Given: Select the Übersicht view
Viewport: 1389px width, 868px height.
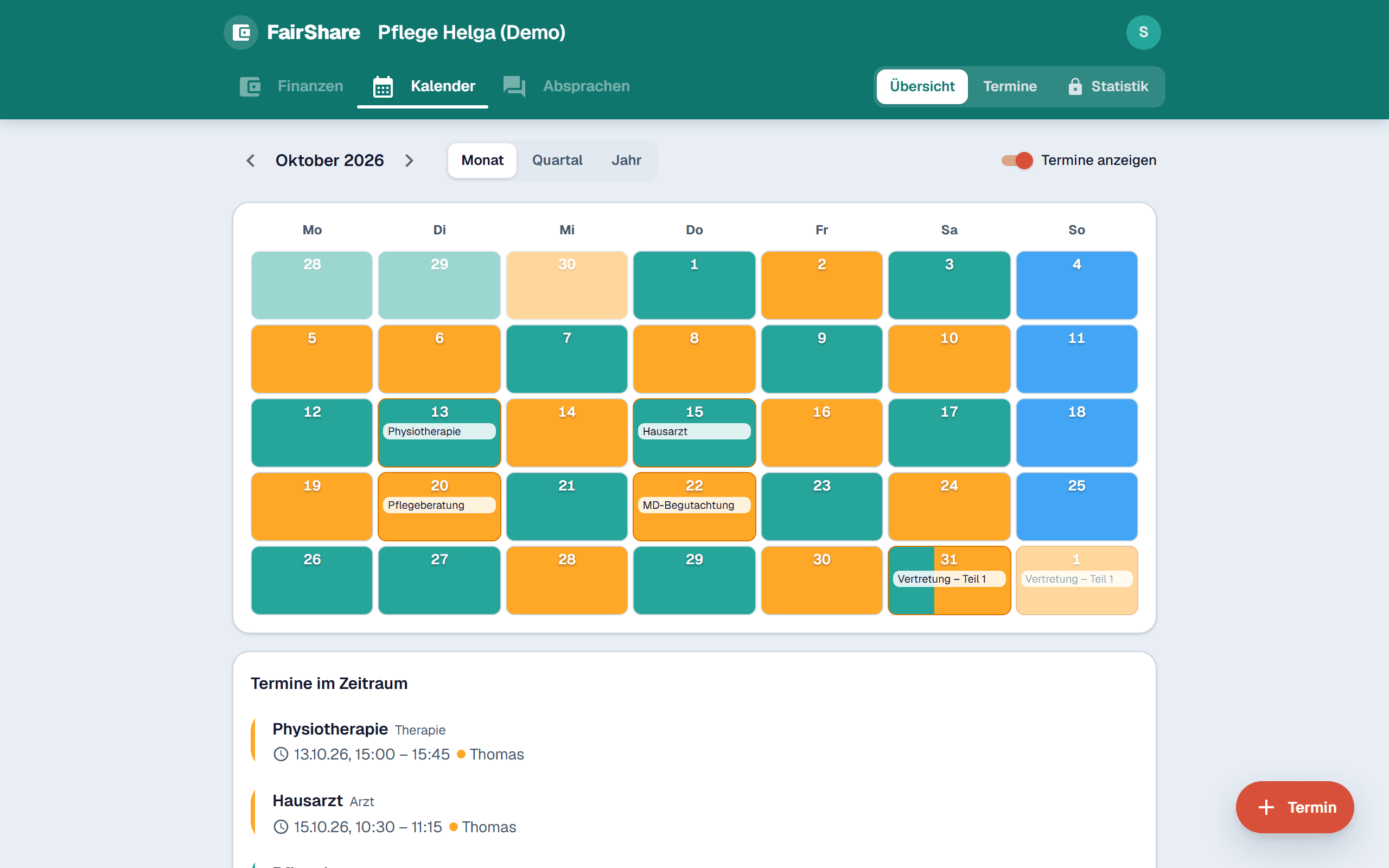Looking at the screenshot, I should point(922,87).
